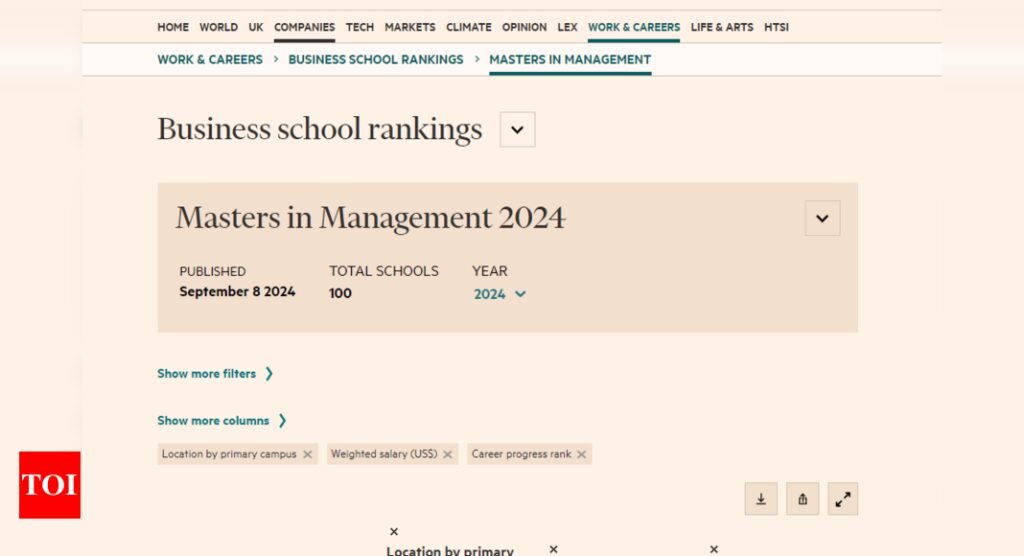Expand Show more columns

[222, 421]
